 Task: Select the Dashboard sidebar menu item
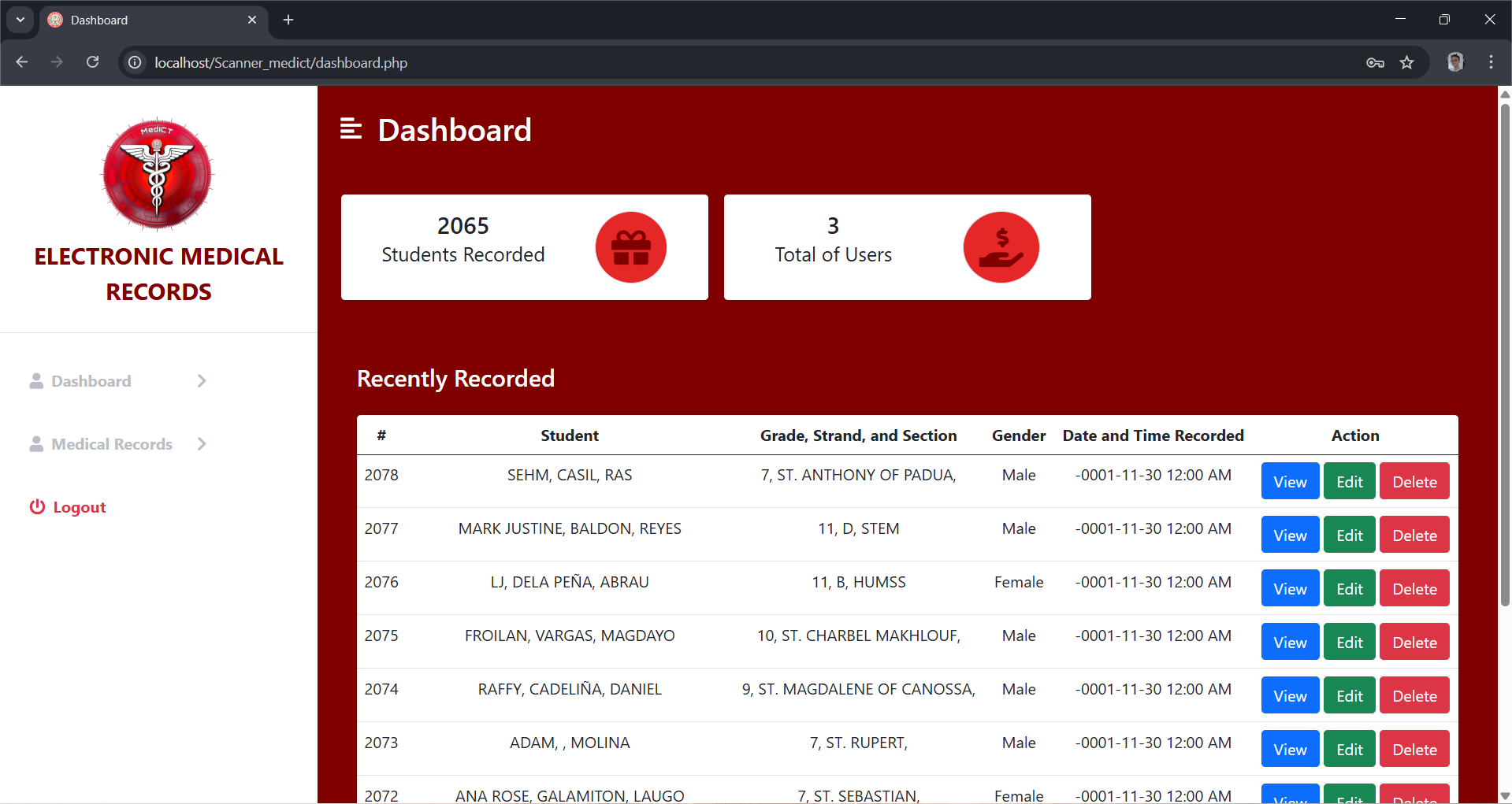click(91, 381)
